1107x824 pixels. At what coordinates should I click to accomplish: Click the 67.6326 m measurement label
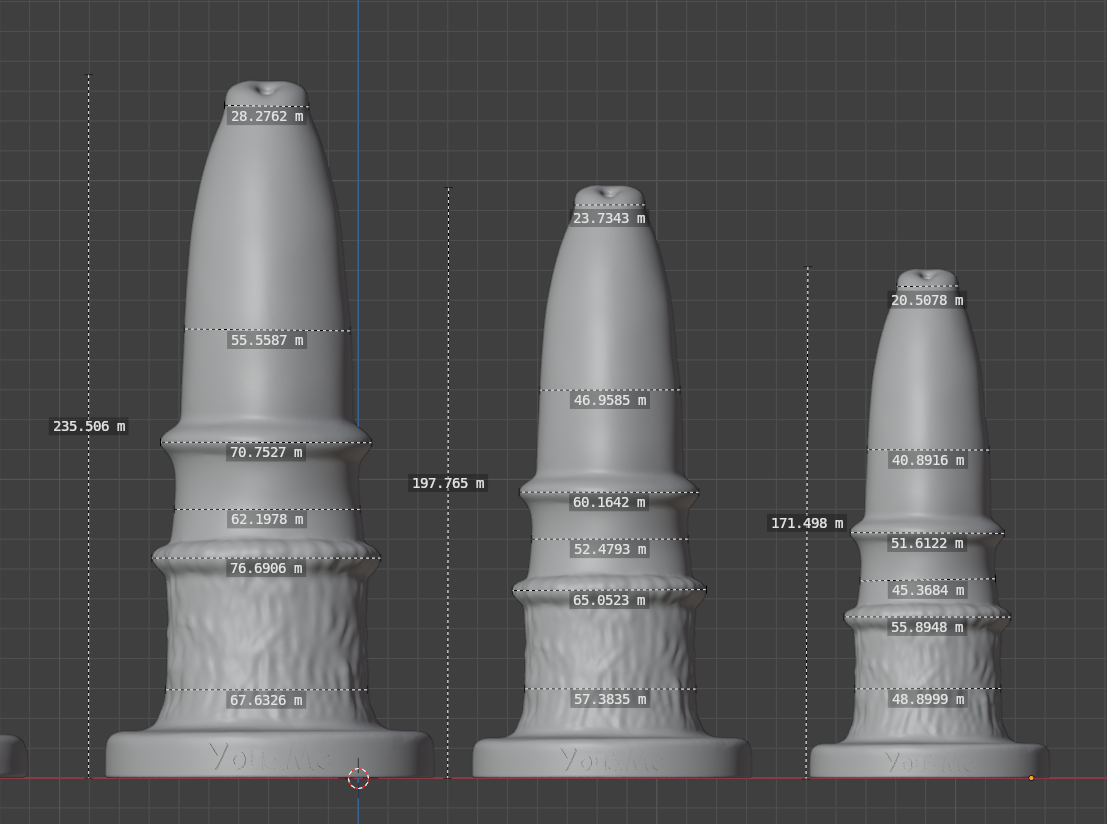266,700
